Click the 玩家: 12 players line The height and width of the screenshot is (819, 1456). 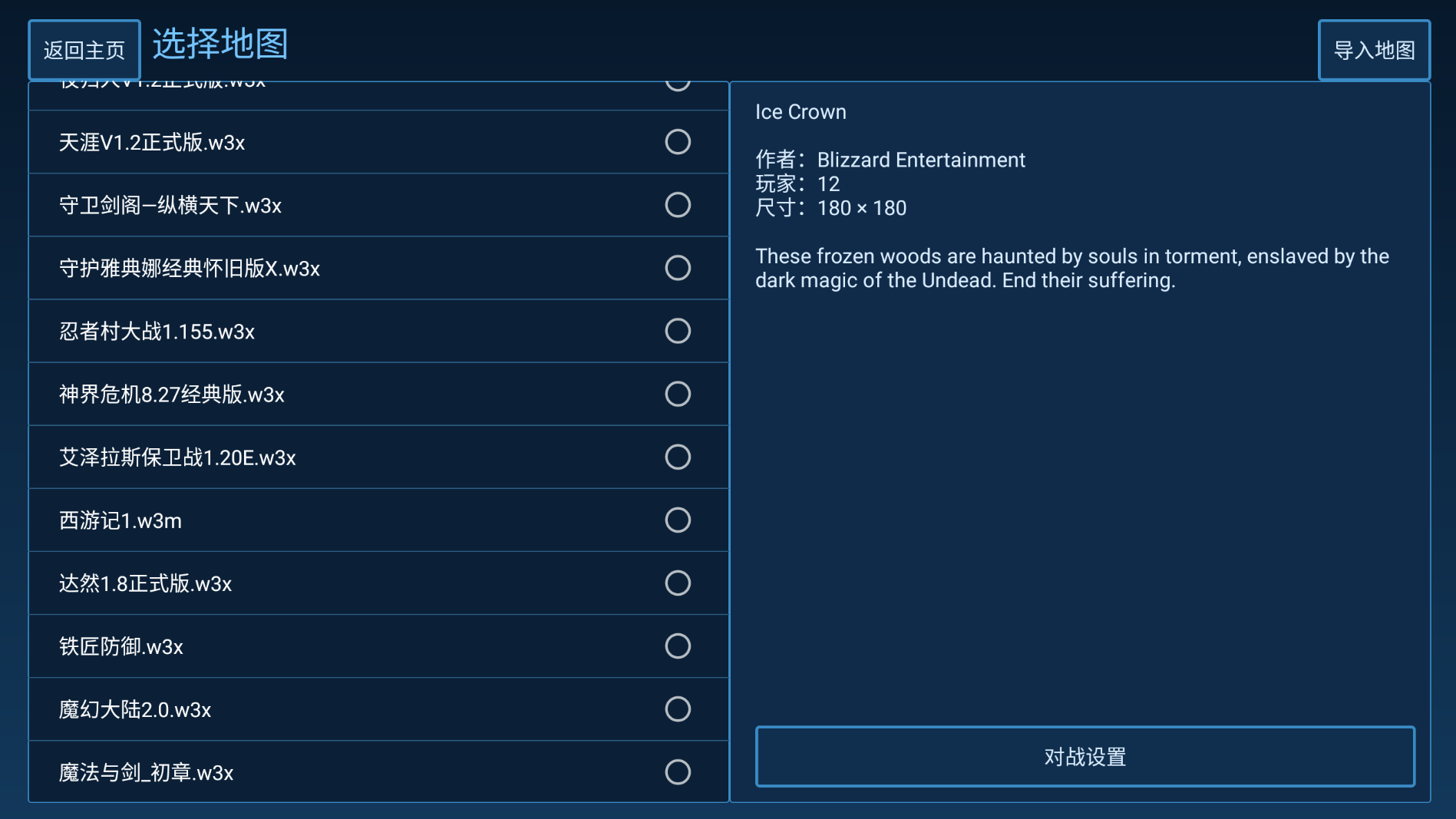tap(797, 184)
